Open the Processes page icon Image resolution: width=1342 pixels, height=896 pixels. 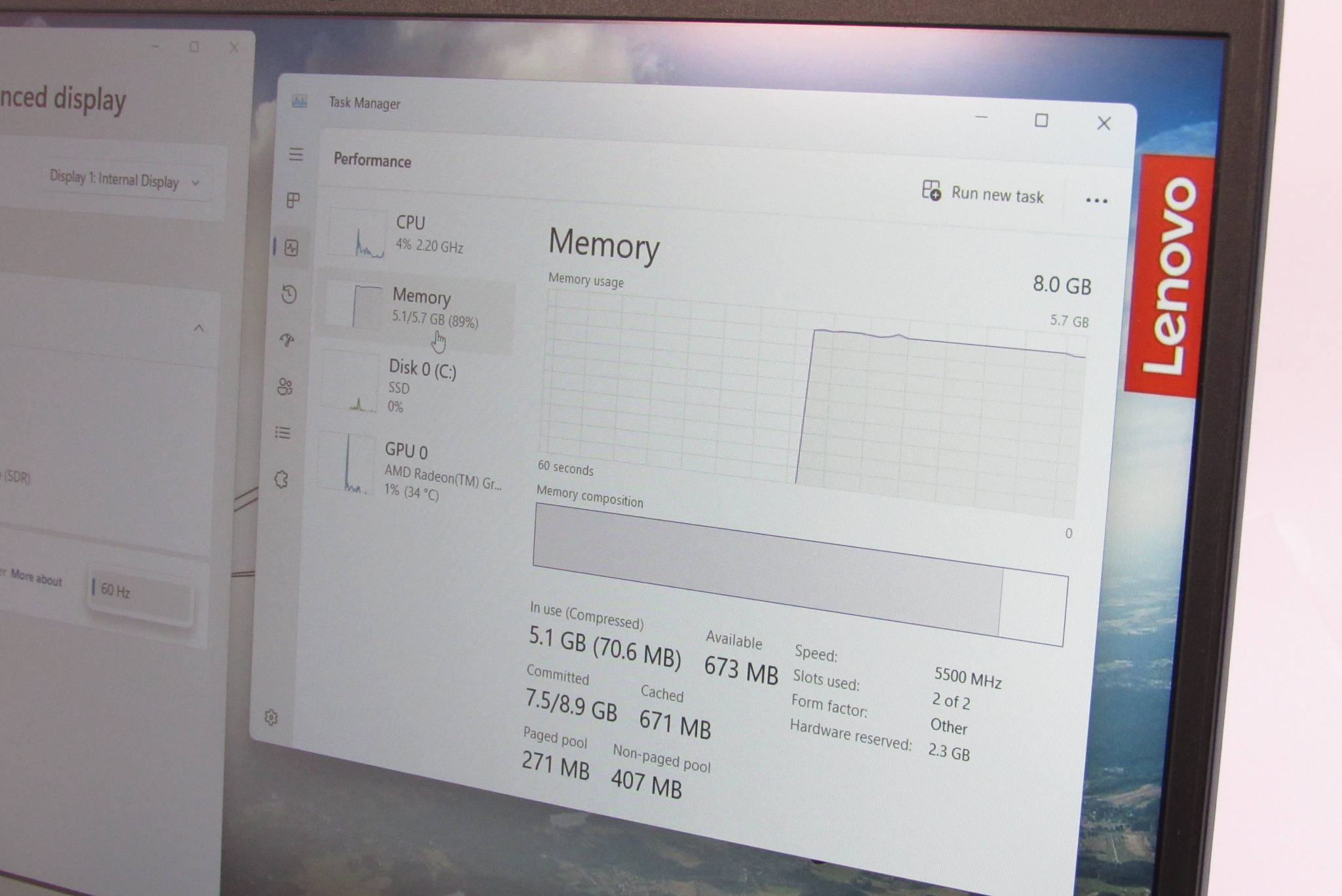click(x=294, y=200)
